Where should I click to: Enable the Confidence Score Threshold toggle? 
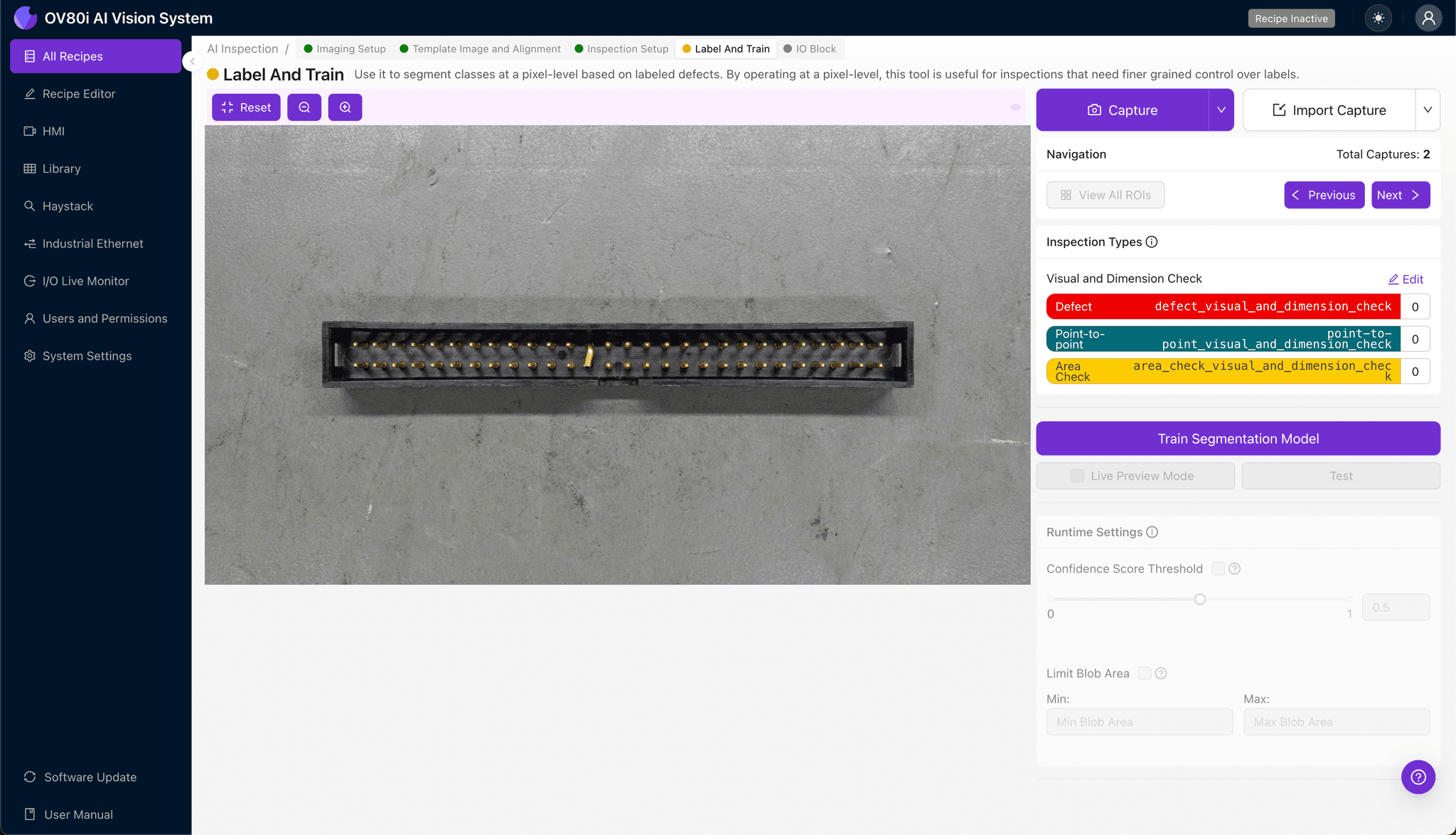[1217, 569]
